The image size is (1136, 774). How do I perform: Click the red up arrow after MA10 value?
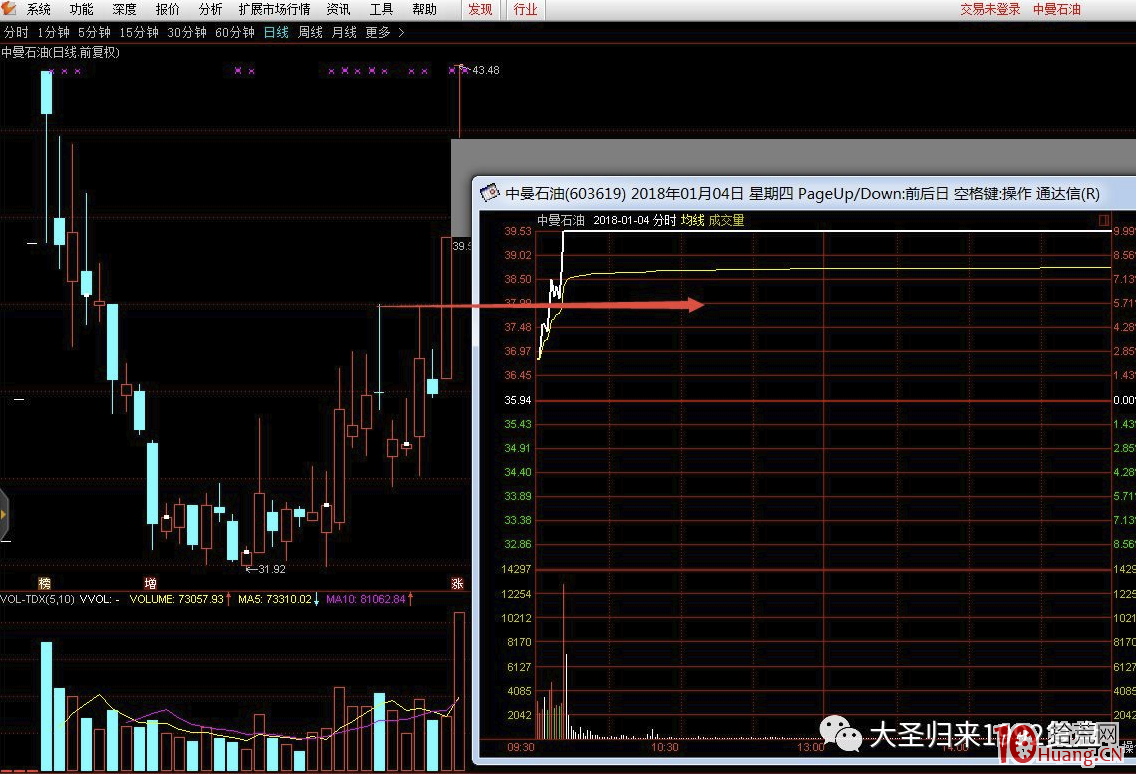tap(411, 599)
